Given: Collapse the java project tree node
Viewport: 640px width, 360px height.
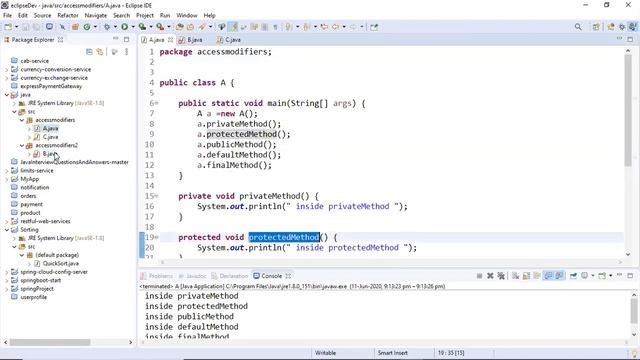Looking at the screenshot, I should [x=7, y=95].
